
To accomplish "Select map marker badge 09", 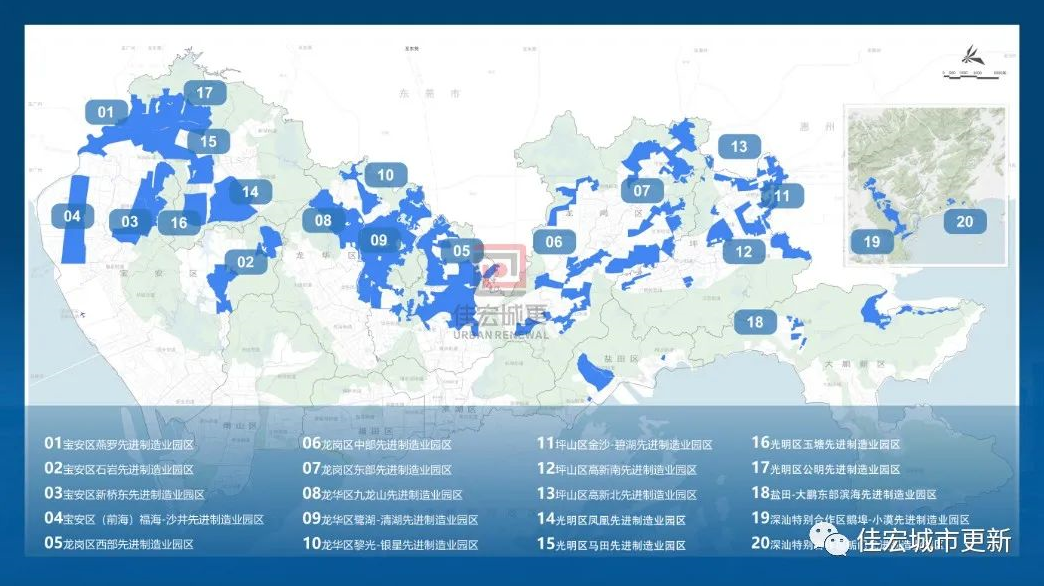I will [378, 240].
